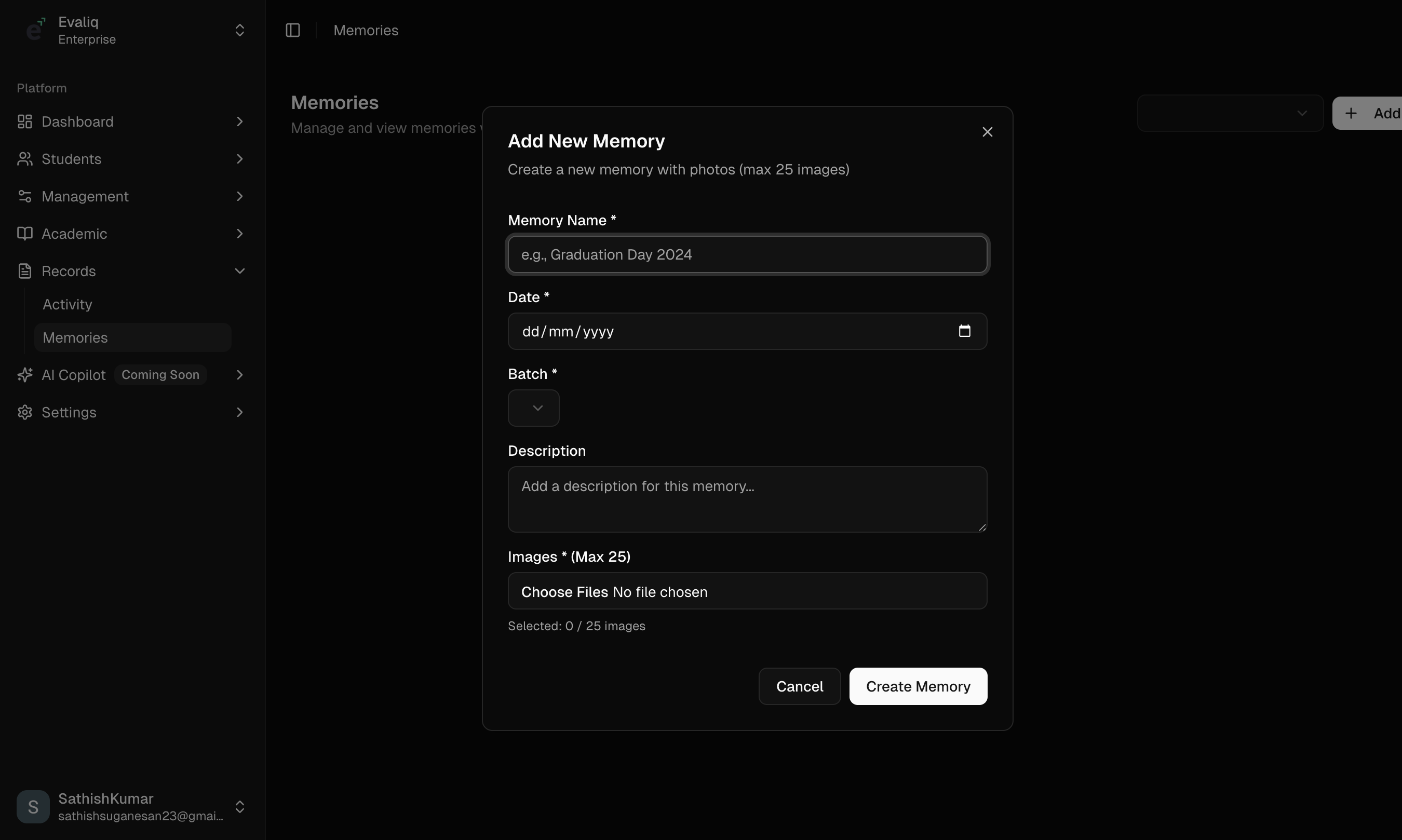
Task: Click the Students people icon
Action: point(24,159)
